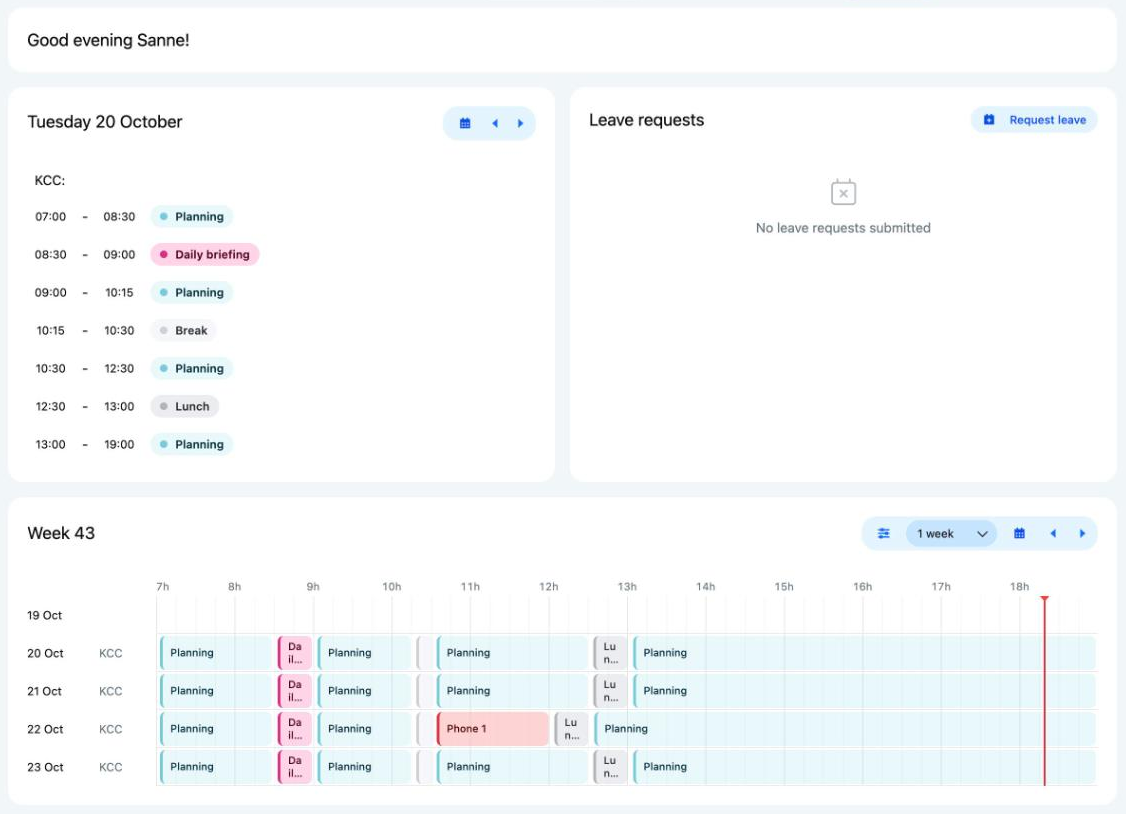
Task: Select the Lunch tag at 12:30
Action: pos(185,407)
